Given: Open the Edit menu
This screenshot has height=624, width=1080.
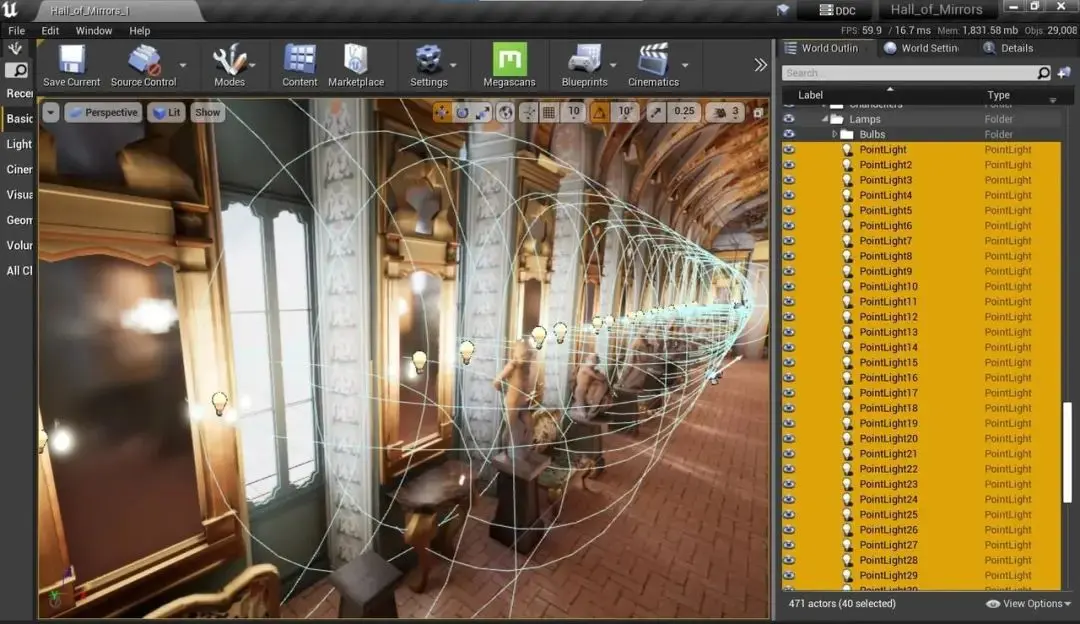Looking at the screenshot, I should click(50, 30).
